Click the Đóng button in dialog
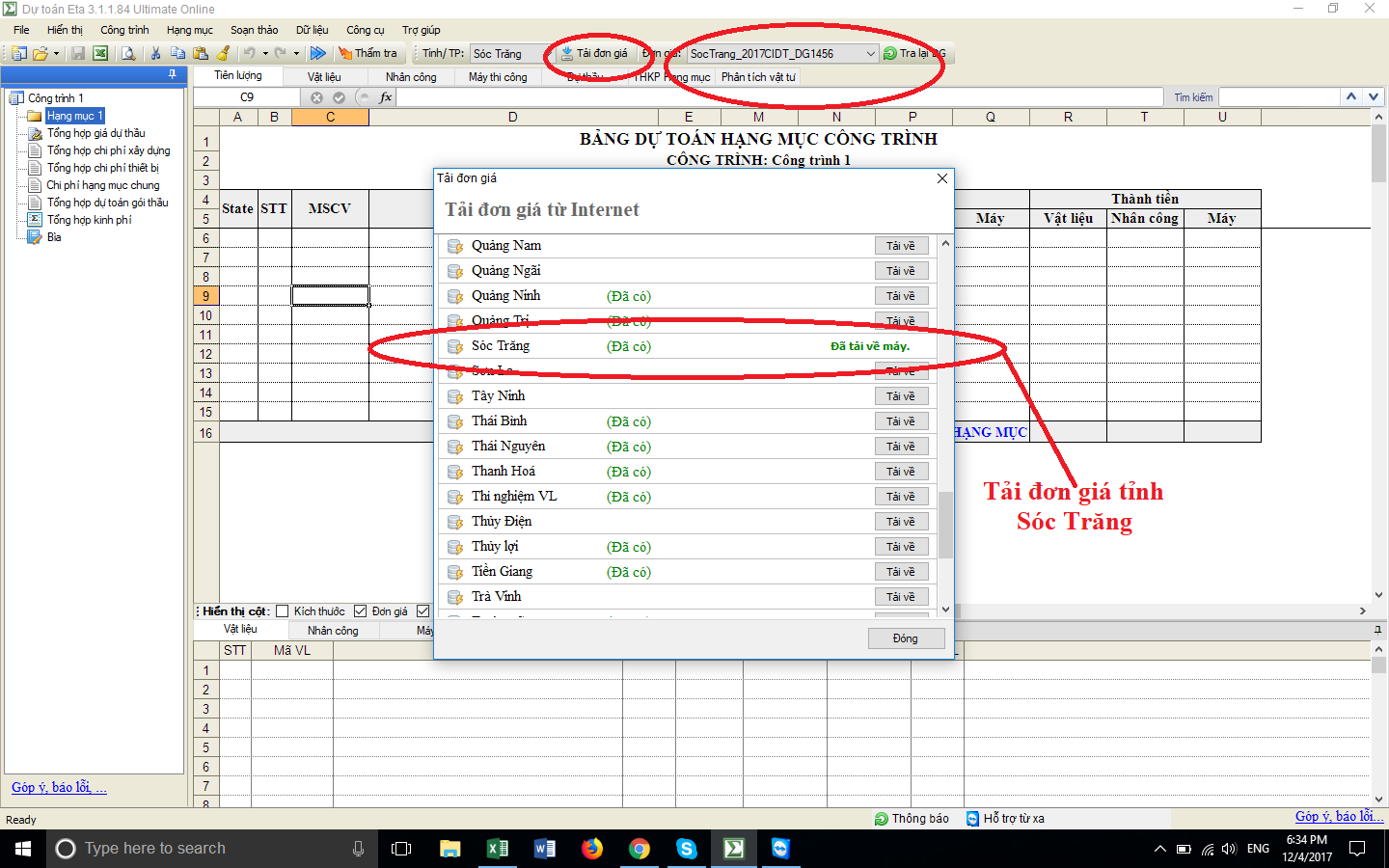Screen dimensions: 1389x868 [905, 638]
